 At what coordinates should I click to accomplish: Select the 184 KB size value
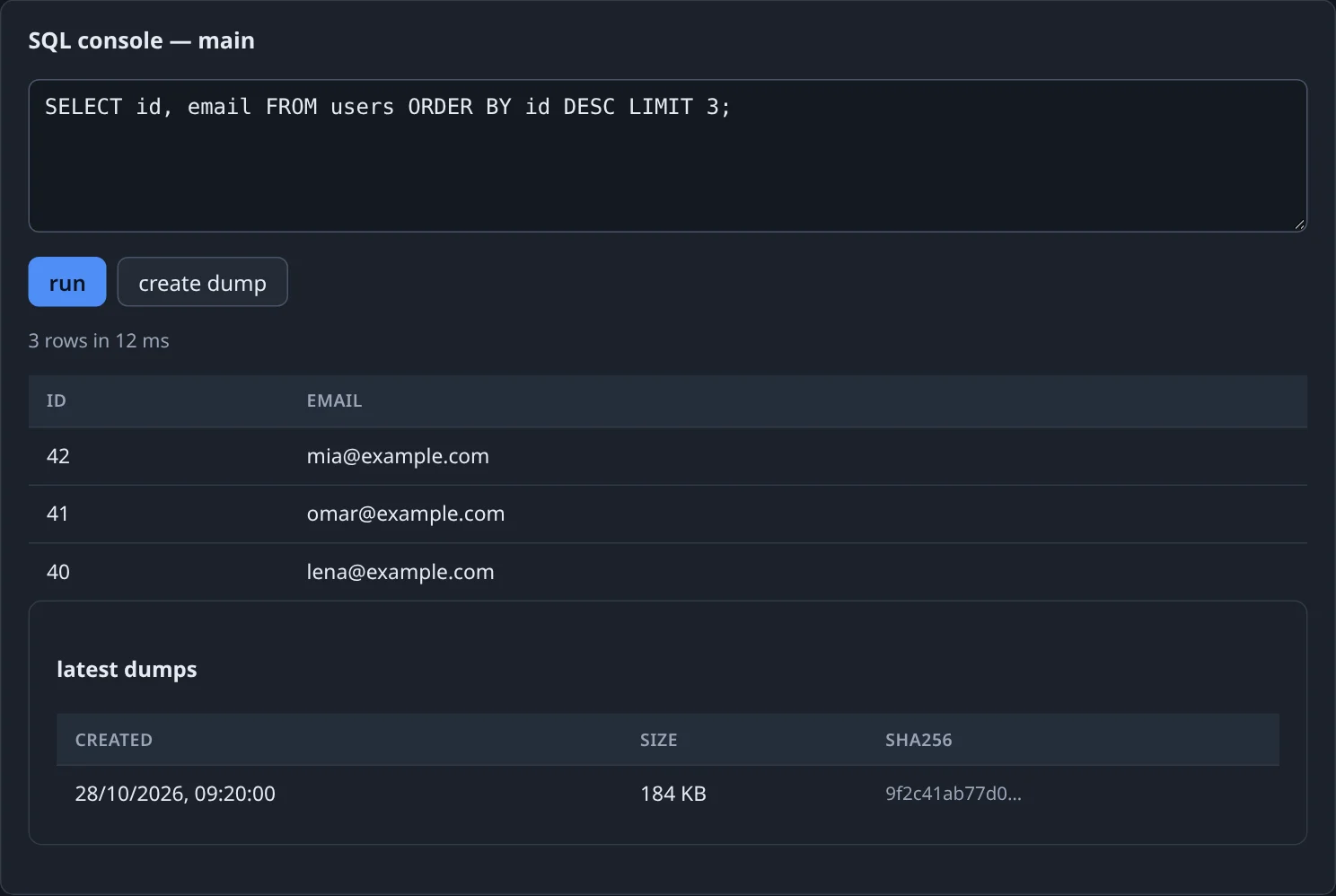pyautogui.click(x=673, y=794)
